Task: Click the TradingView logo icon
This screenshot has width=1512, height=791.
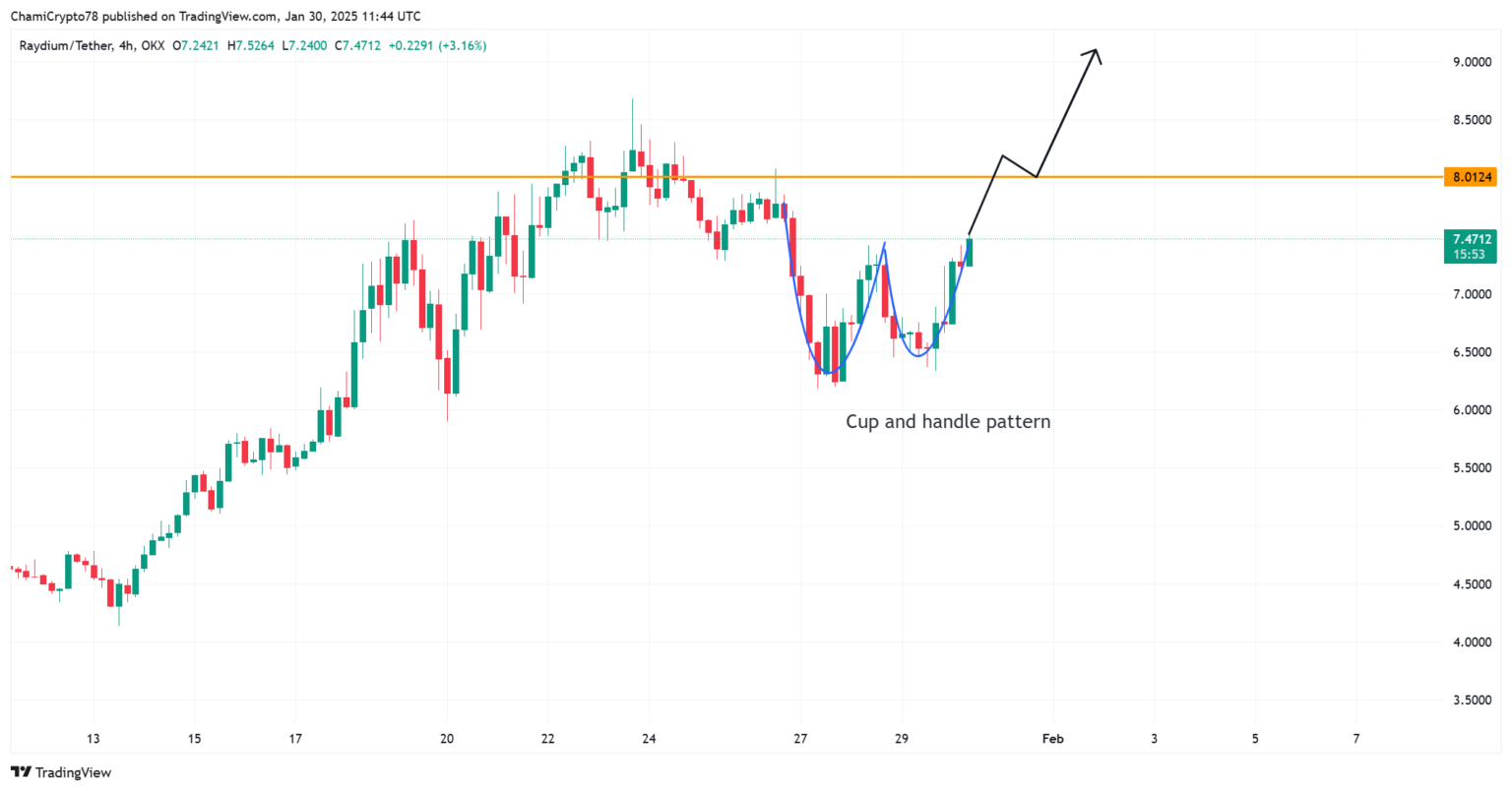Action: [20, 772]
